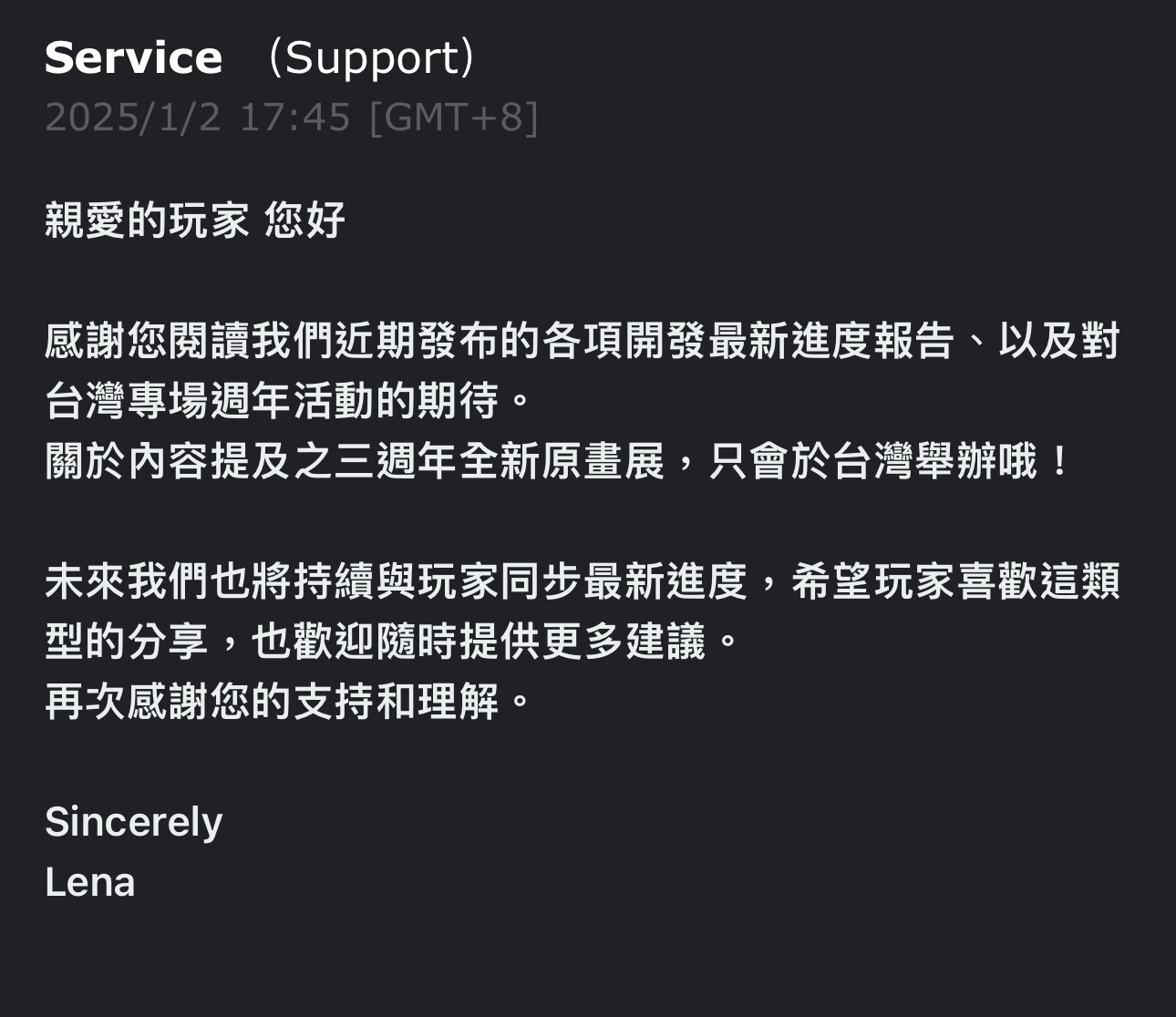This screenshot has width=1176, height=1017.
Task: Click the Sincerely sign-off text
Action: point(134,822)
